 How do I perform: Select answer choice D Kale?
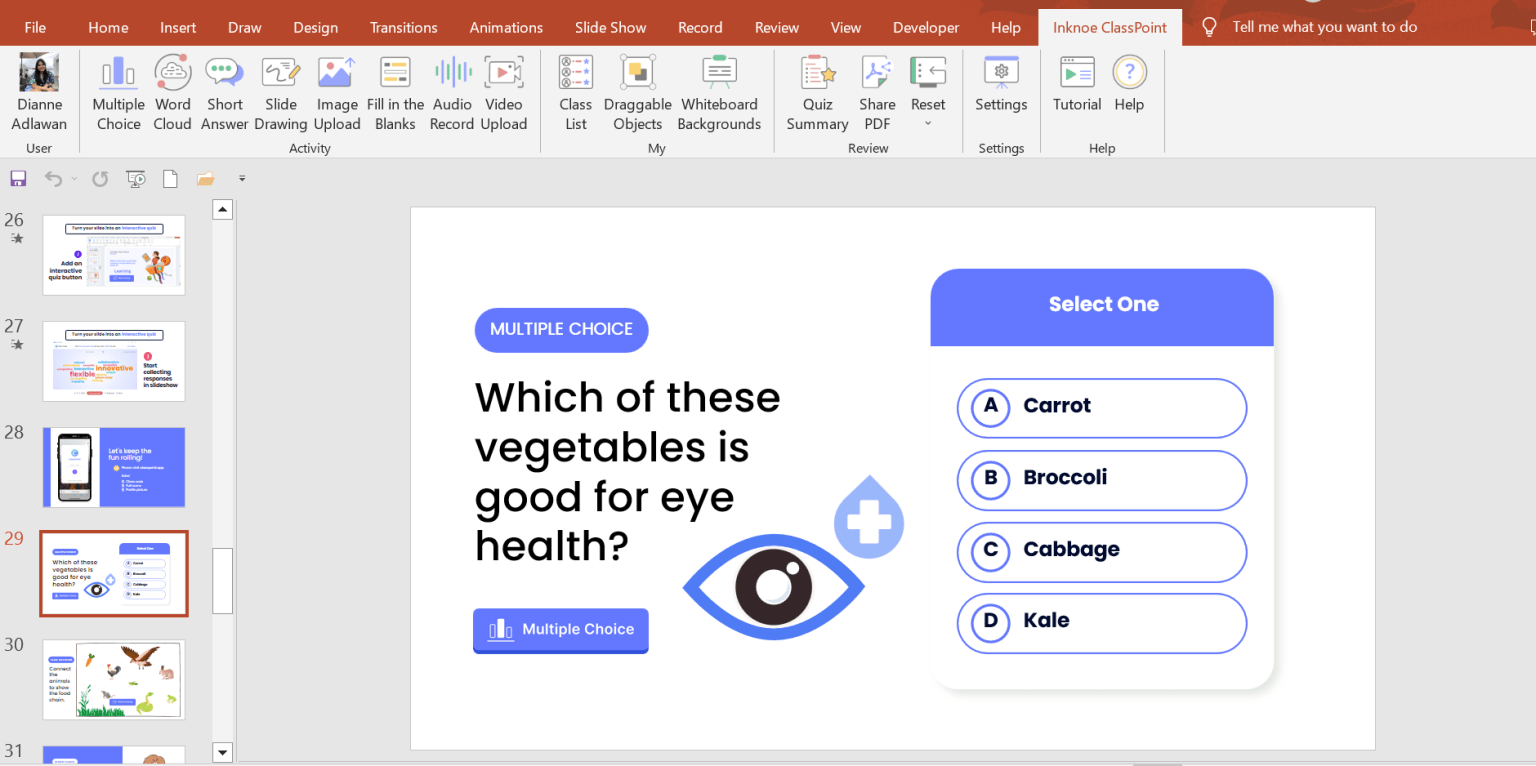pyautogui.click(x=1101, y=623)
